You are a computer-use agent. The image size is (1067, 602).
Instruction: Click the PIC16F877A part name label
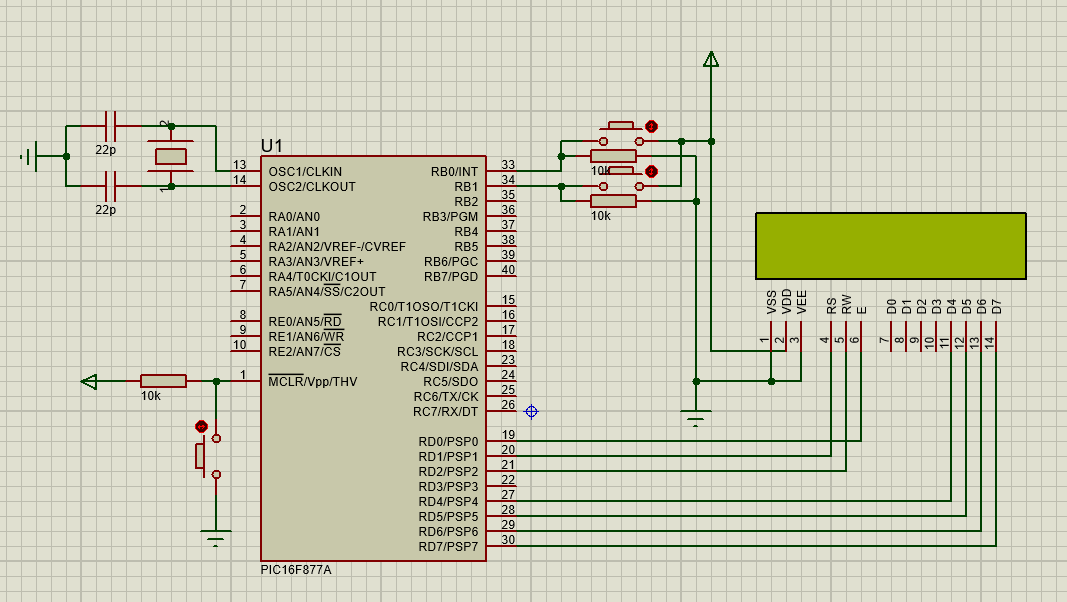[x=296, y=569]
